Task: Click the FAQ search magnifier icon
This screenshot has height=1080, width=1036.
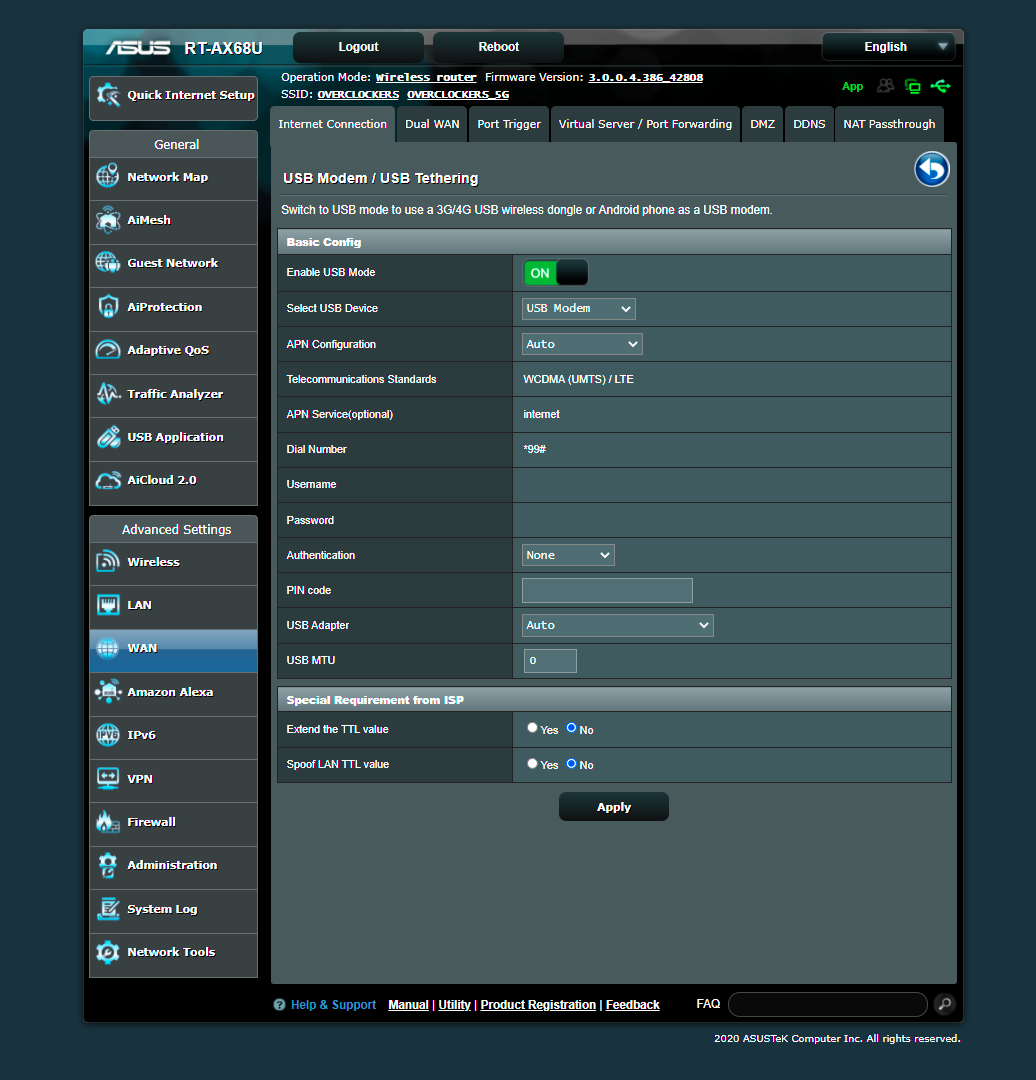Action: (944, 1004)
